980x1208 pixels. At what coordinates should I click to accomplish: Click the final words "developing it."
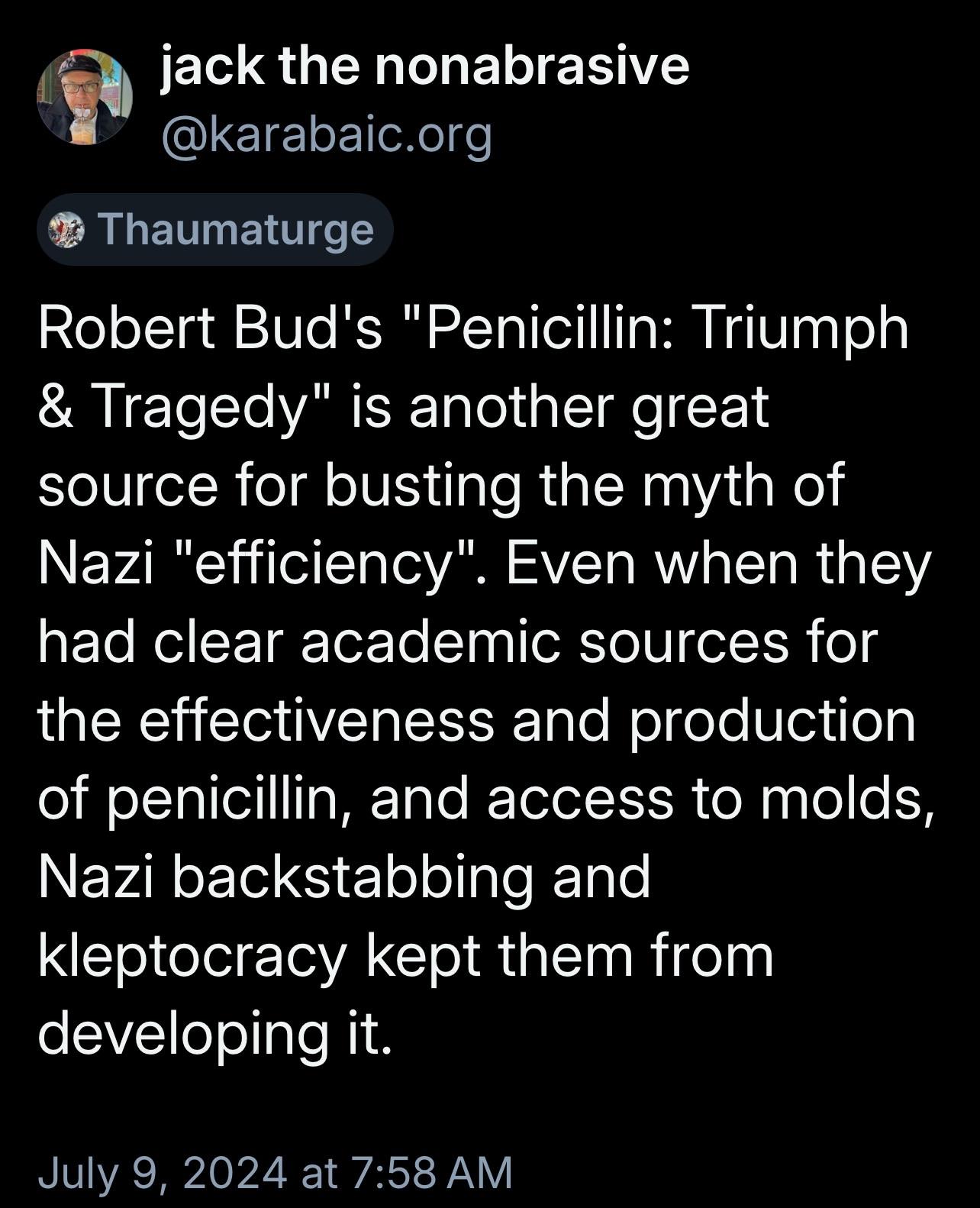click(214, 1033)
